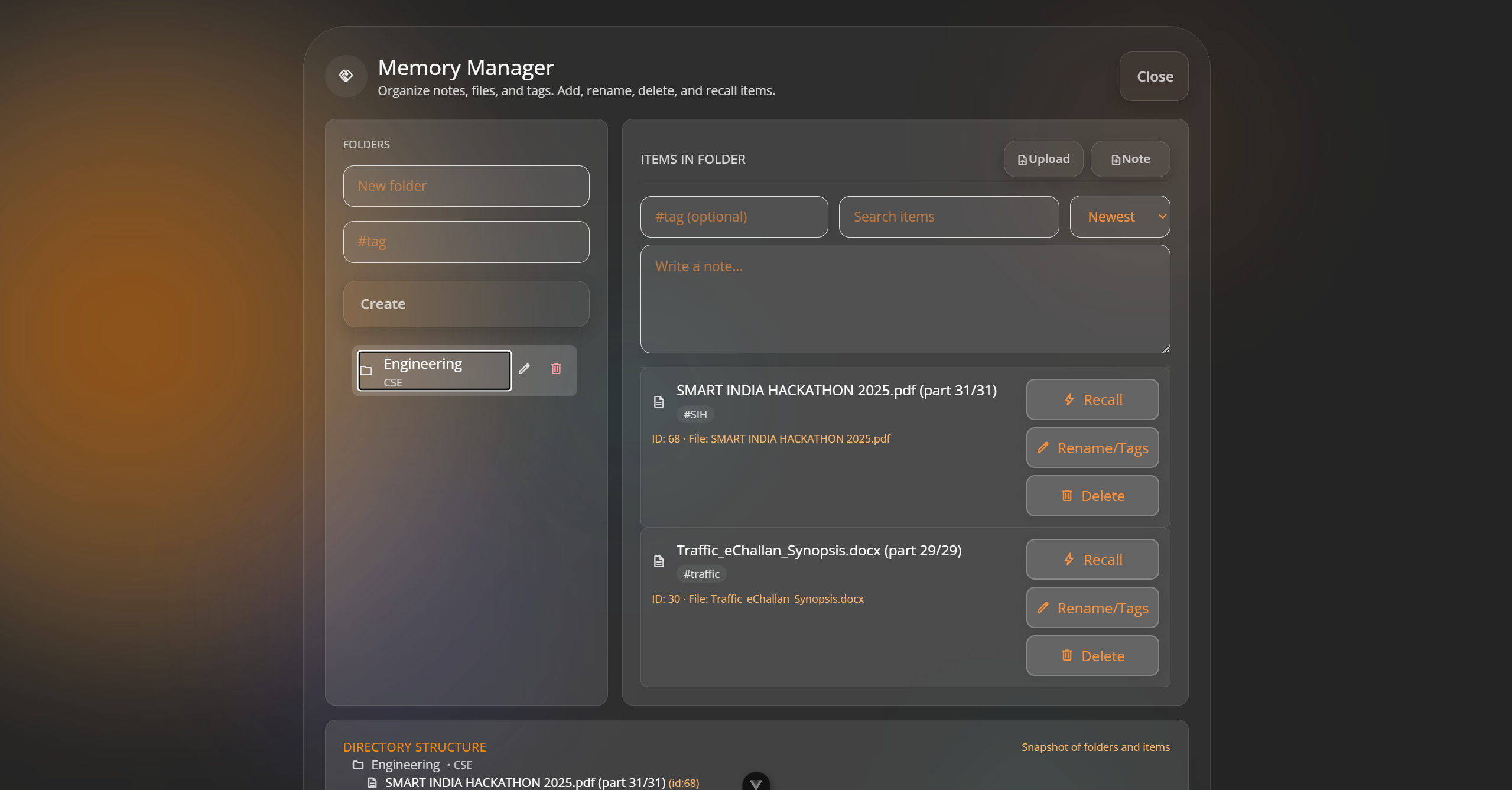Focus the Search items field
This screenshot has width=1512, height=790.
[948, 217]
